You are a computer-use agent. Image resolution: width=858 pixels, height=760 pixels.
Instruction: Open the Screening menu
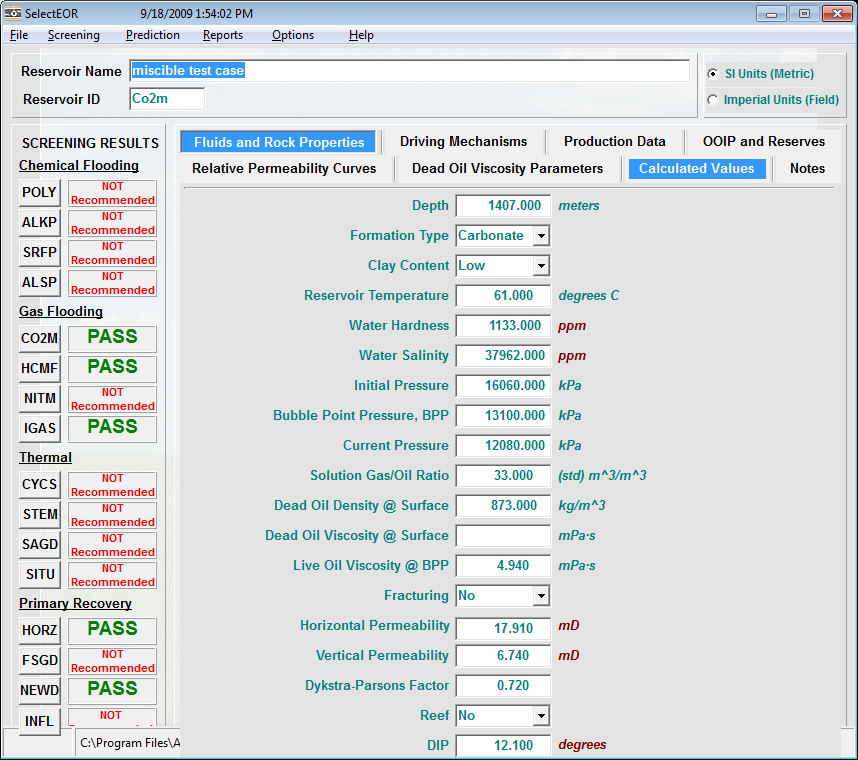pyautogui.click(x=73, y=35)
